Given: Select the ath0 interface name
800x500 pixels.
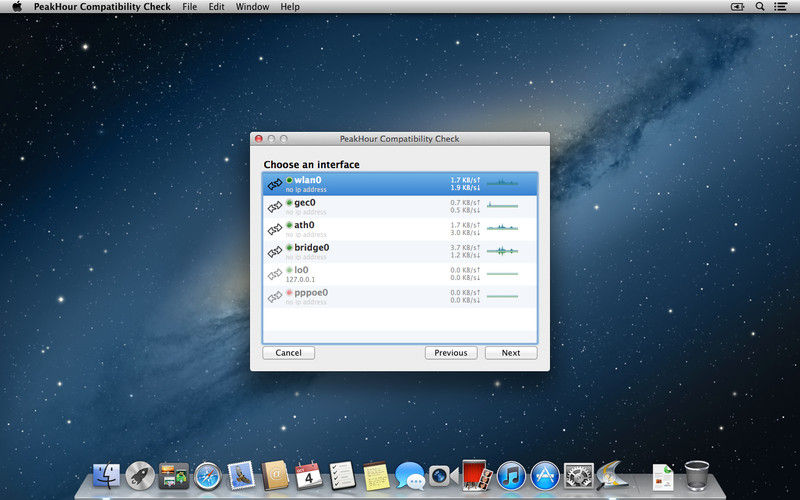Looking at the screenshot, I should pyautogui.click(x=304, y=225).
